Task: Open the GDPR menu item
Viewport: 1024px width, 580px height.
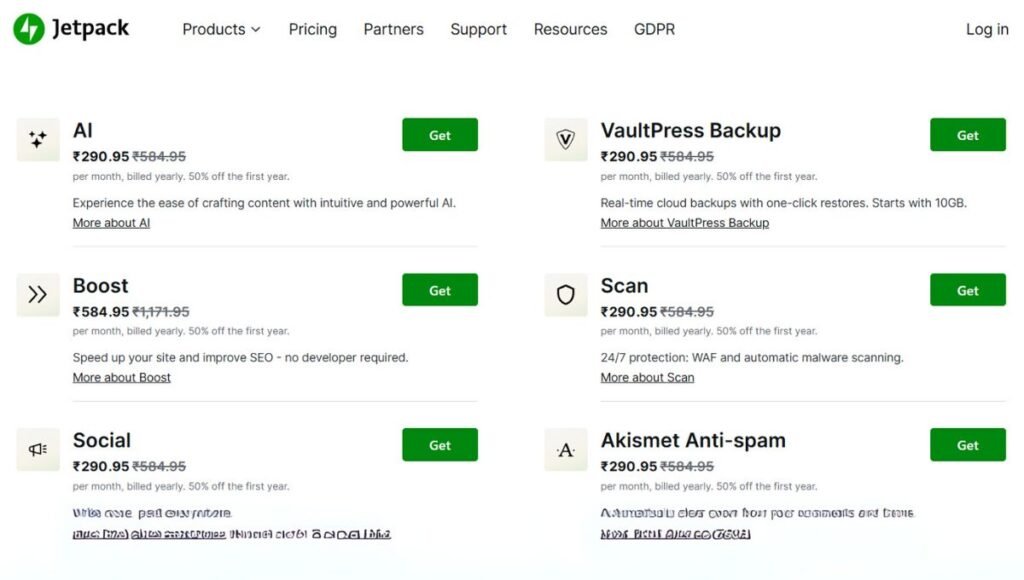Action: tap(654, 29)
